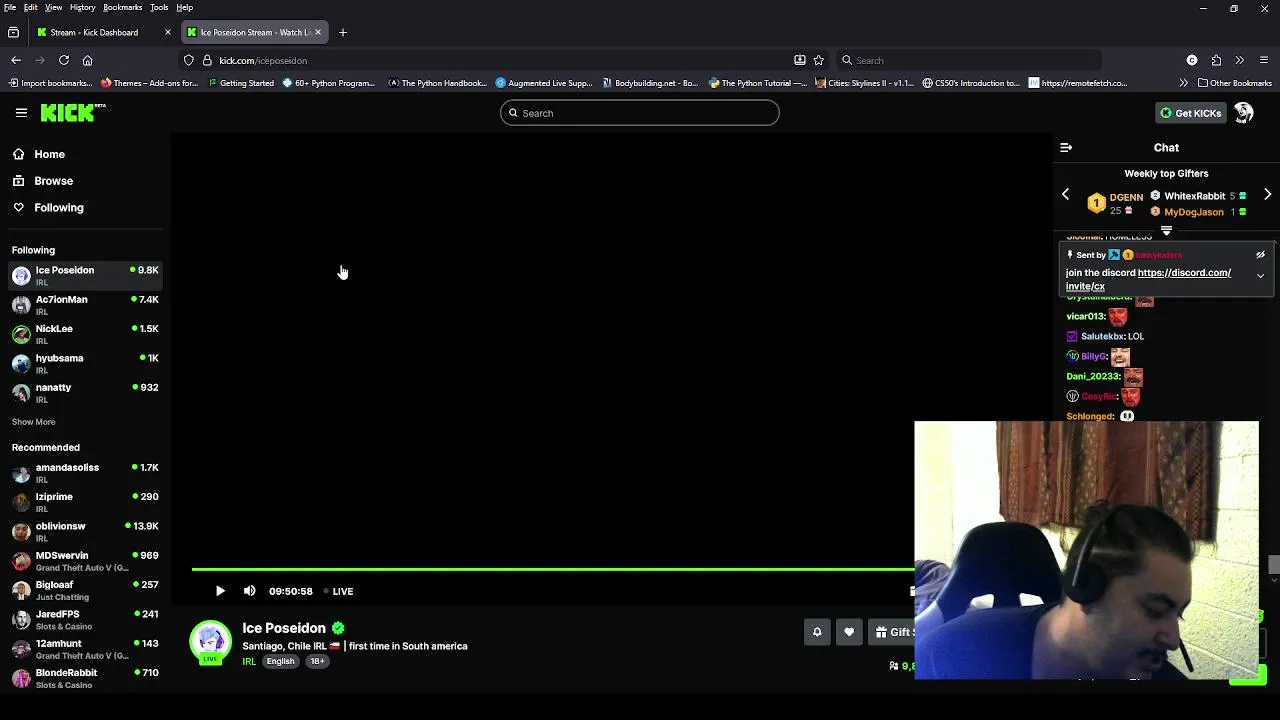Select Ac7ionMan channel
The width and height of the screenshot is (1280, 720).
tap(85, 305)
